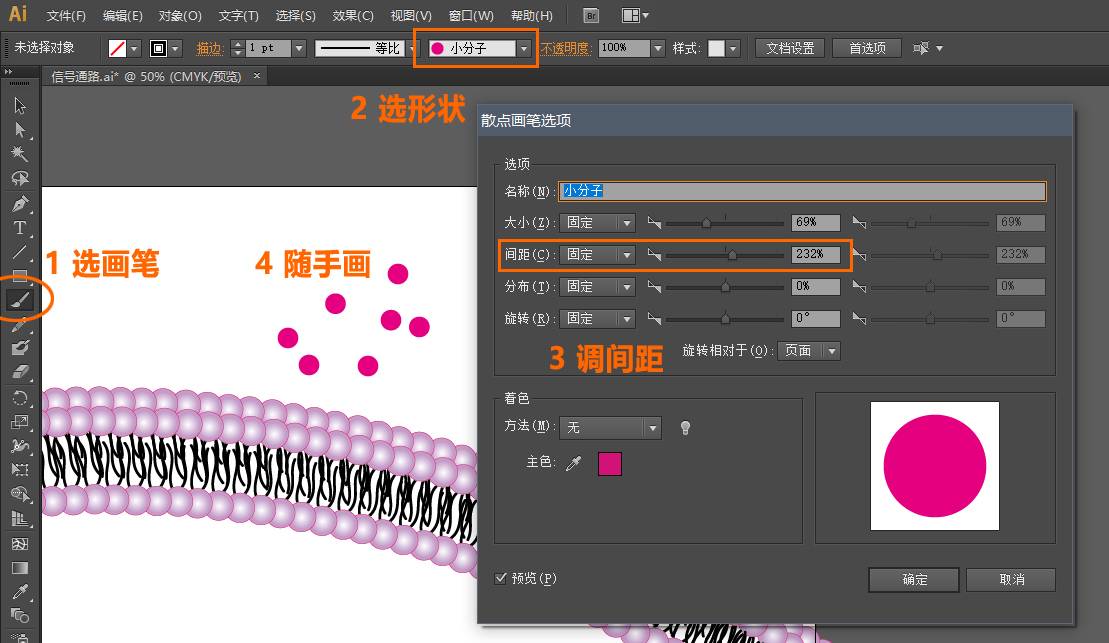This screenshot has width=1109, height=643.
Task: Pick key color with dialog eyedropper
Action: (574, 463)
